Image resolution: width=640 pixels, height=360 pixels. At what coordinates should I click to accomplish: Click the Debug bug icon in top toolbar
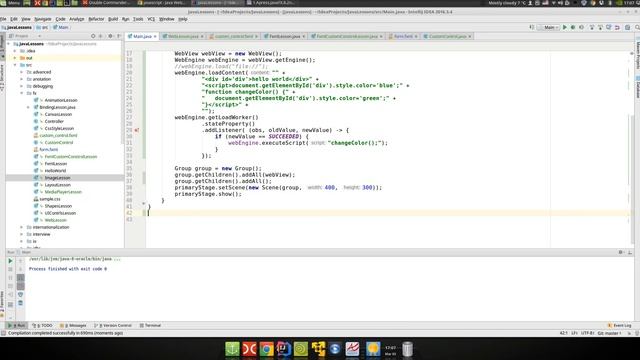pos(573,27)
